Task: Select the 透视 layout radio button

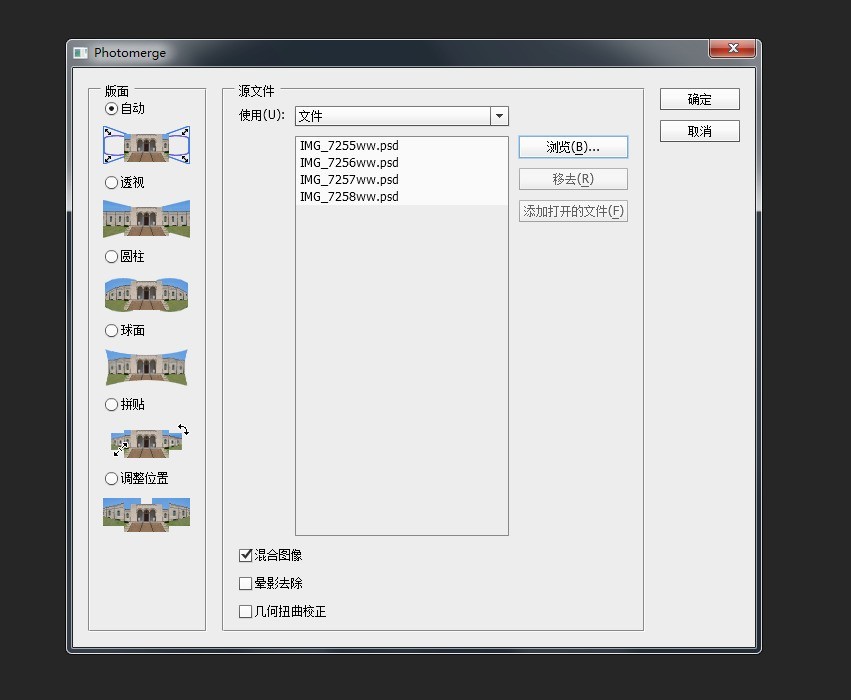Action: click(111, 182)
